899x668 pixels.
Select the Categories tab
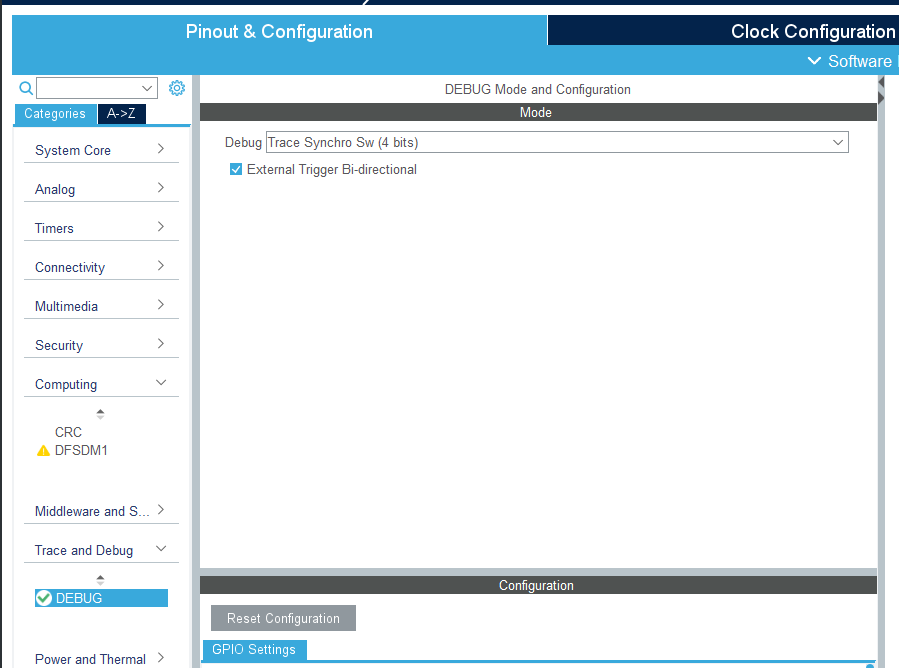click(55, 114)
